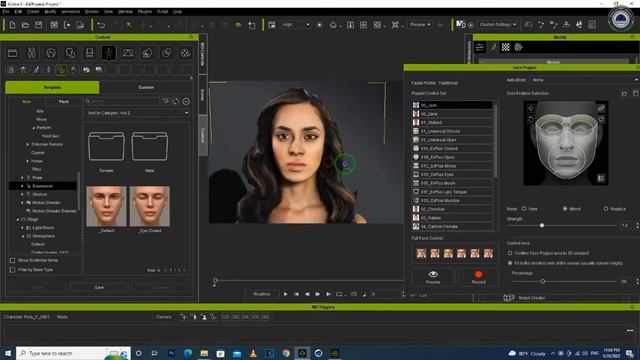640x360 pixels.
Task: Click the refresh icon beside the search box
Action: [x=176, y=101]
